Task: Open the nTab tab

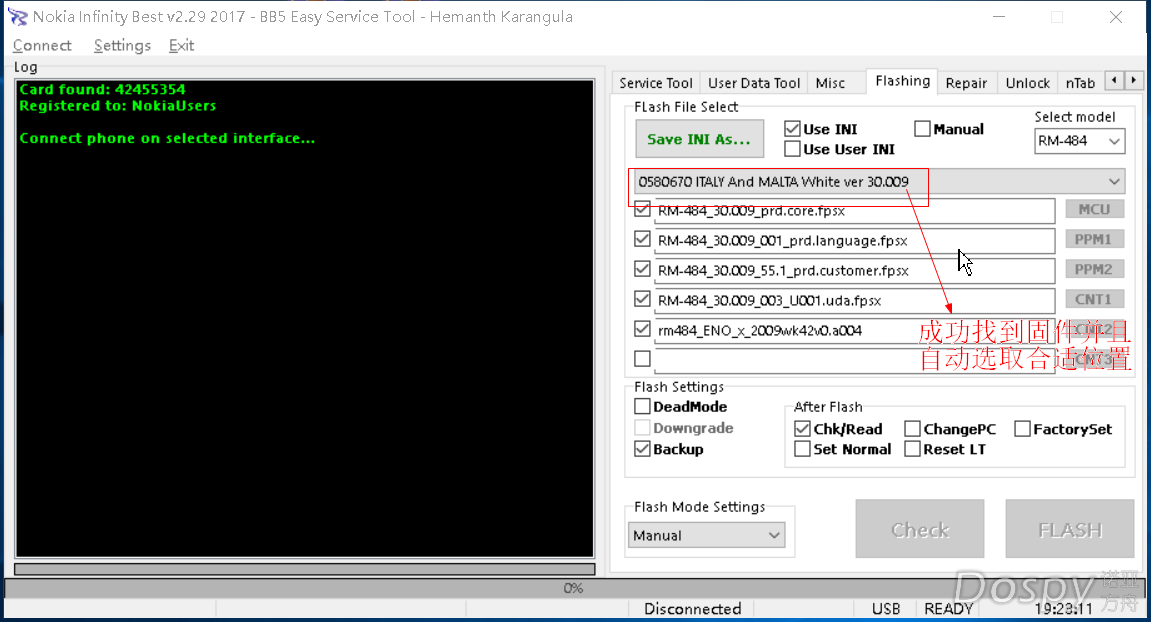Action: tap(1080, 83)
